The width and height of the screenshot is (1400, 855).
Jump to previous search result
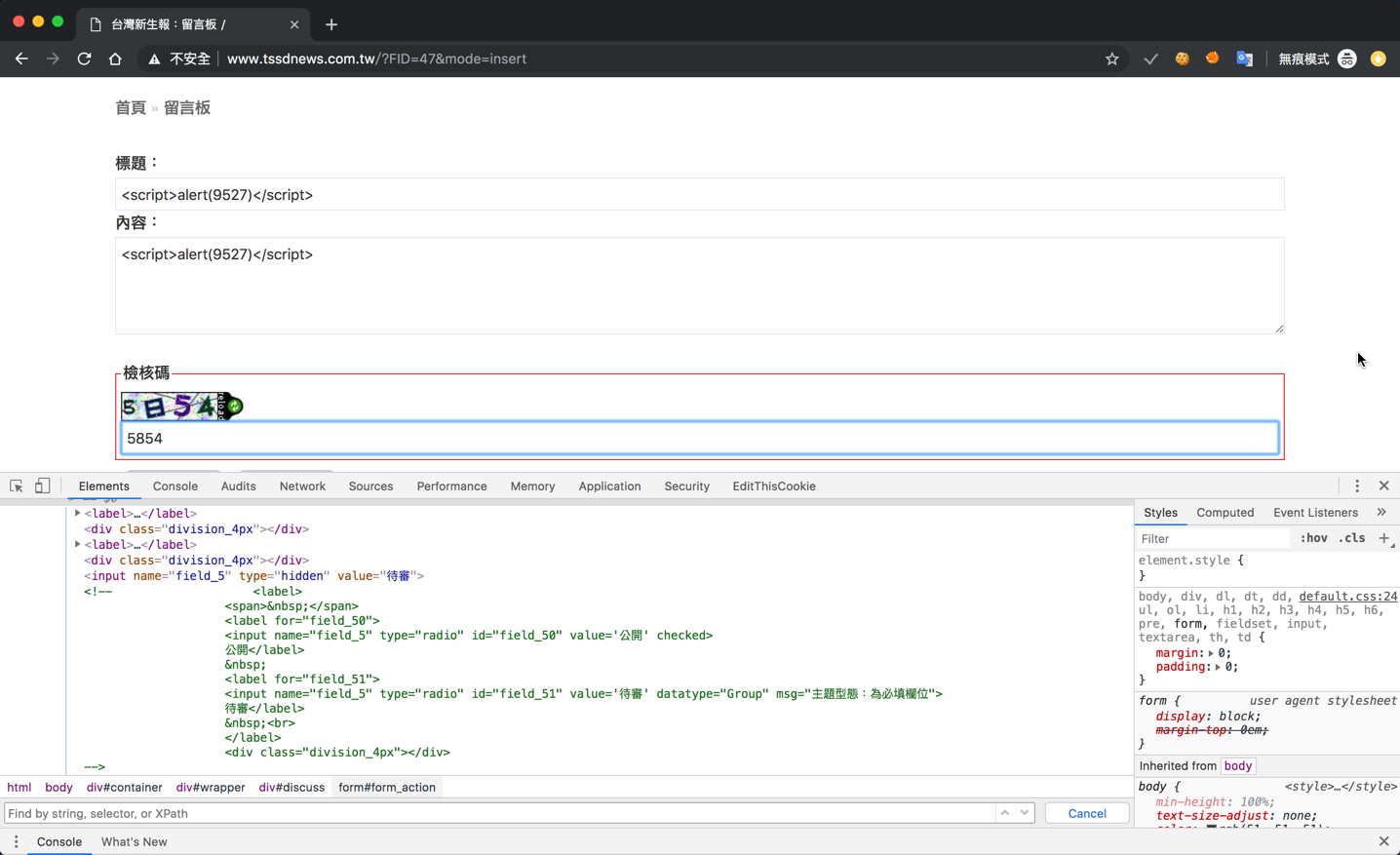click(x=1005, y=813)
